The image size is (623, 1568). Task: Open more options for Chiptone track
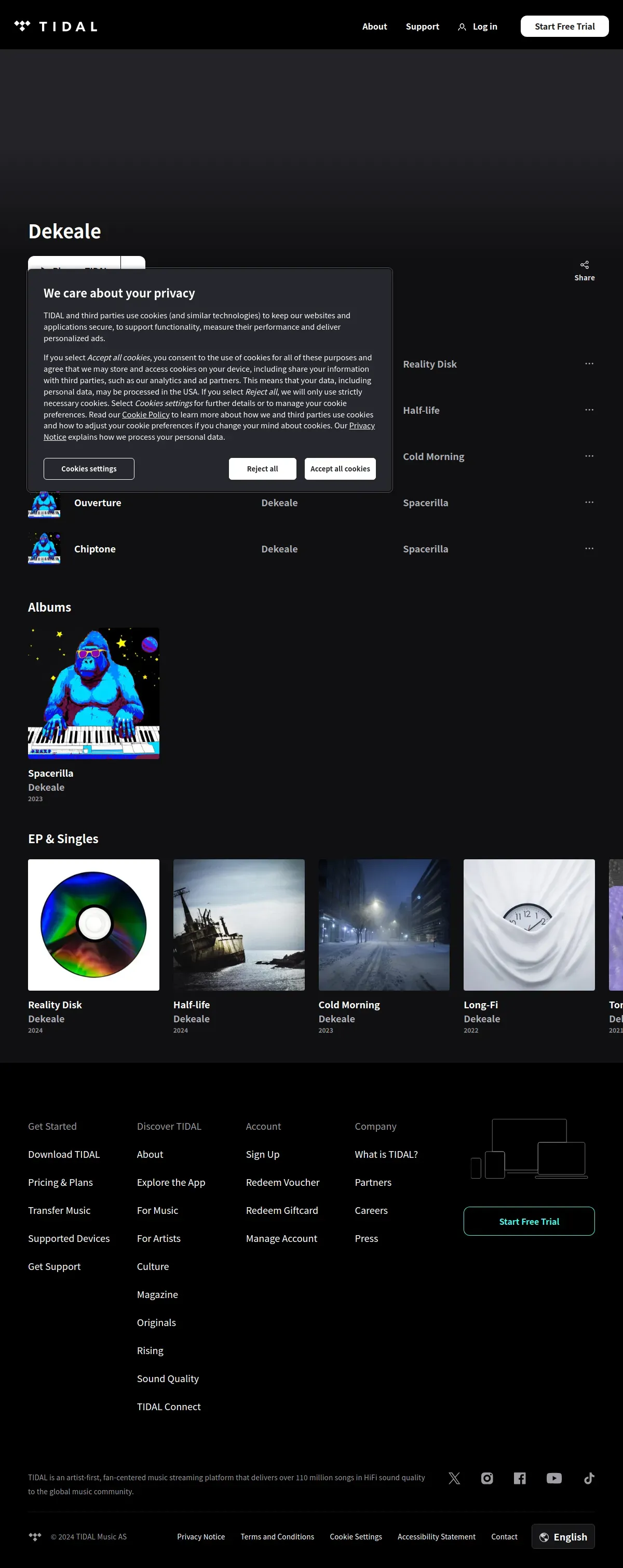(589, 548)
